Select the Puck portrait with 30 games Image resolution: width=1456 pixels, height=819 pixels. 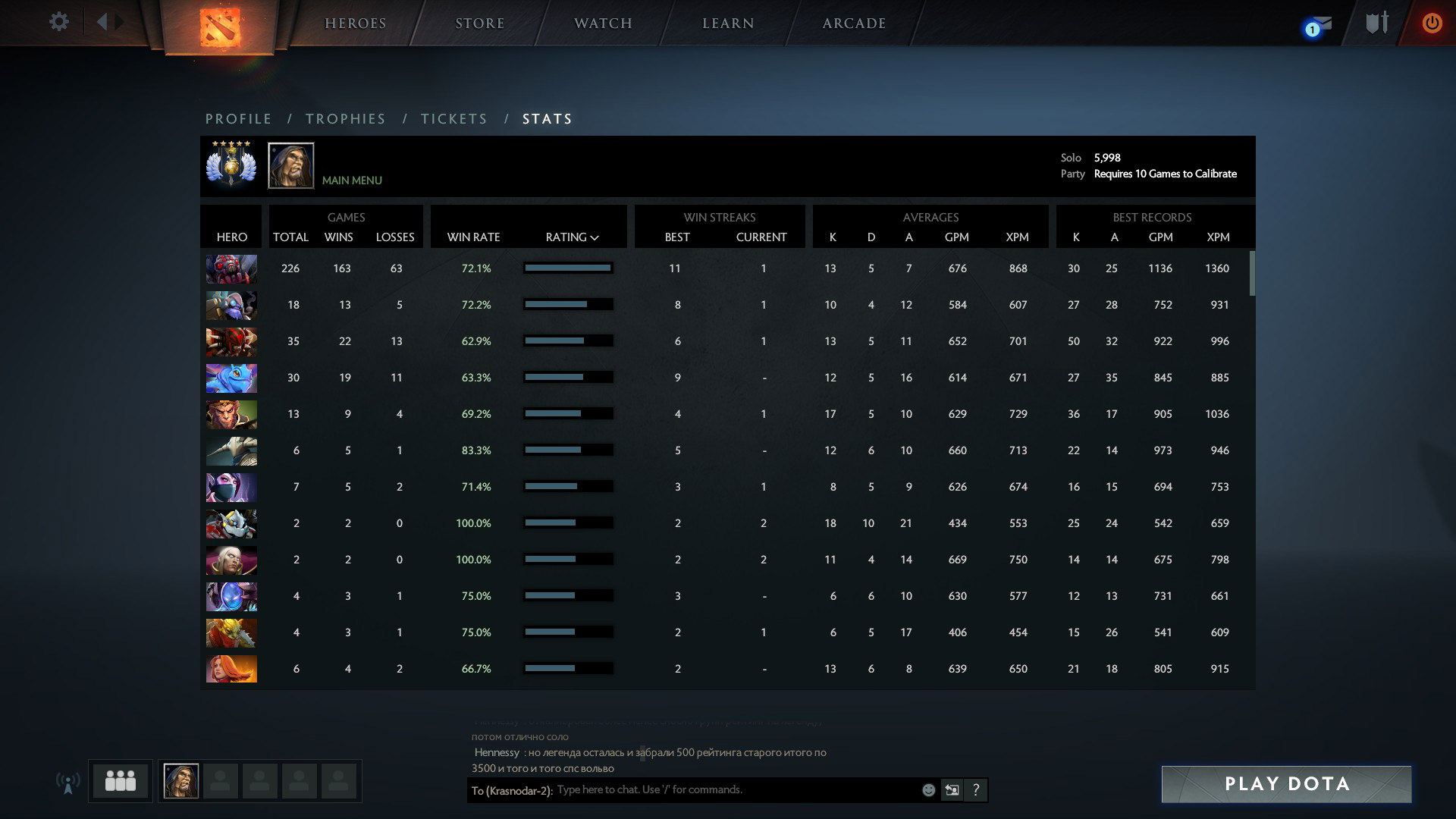pos(231,378)
